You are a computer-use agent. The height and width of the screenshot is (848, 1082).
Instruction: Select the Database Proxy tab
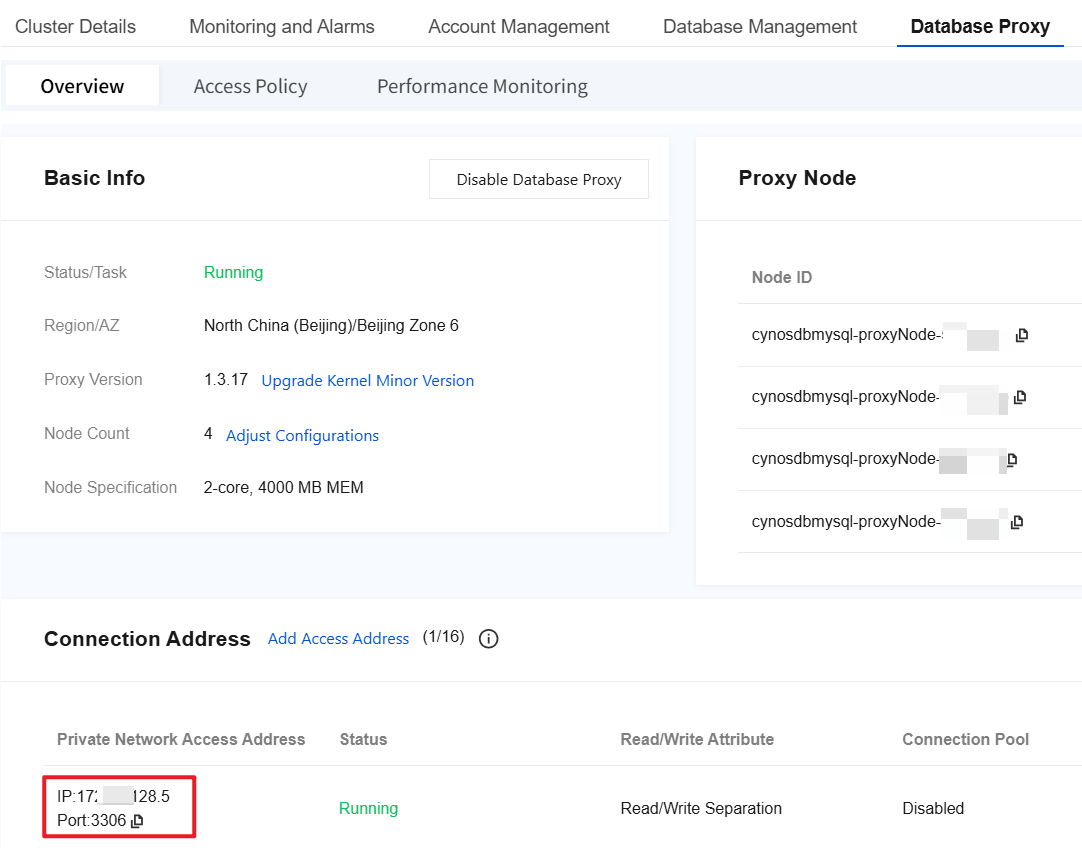(x=980, y=27)
